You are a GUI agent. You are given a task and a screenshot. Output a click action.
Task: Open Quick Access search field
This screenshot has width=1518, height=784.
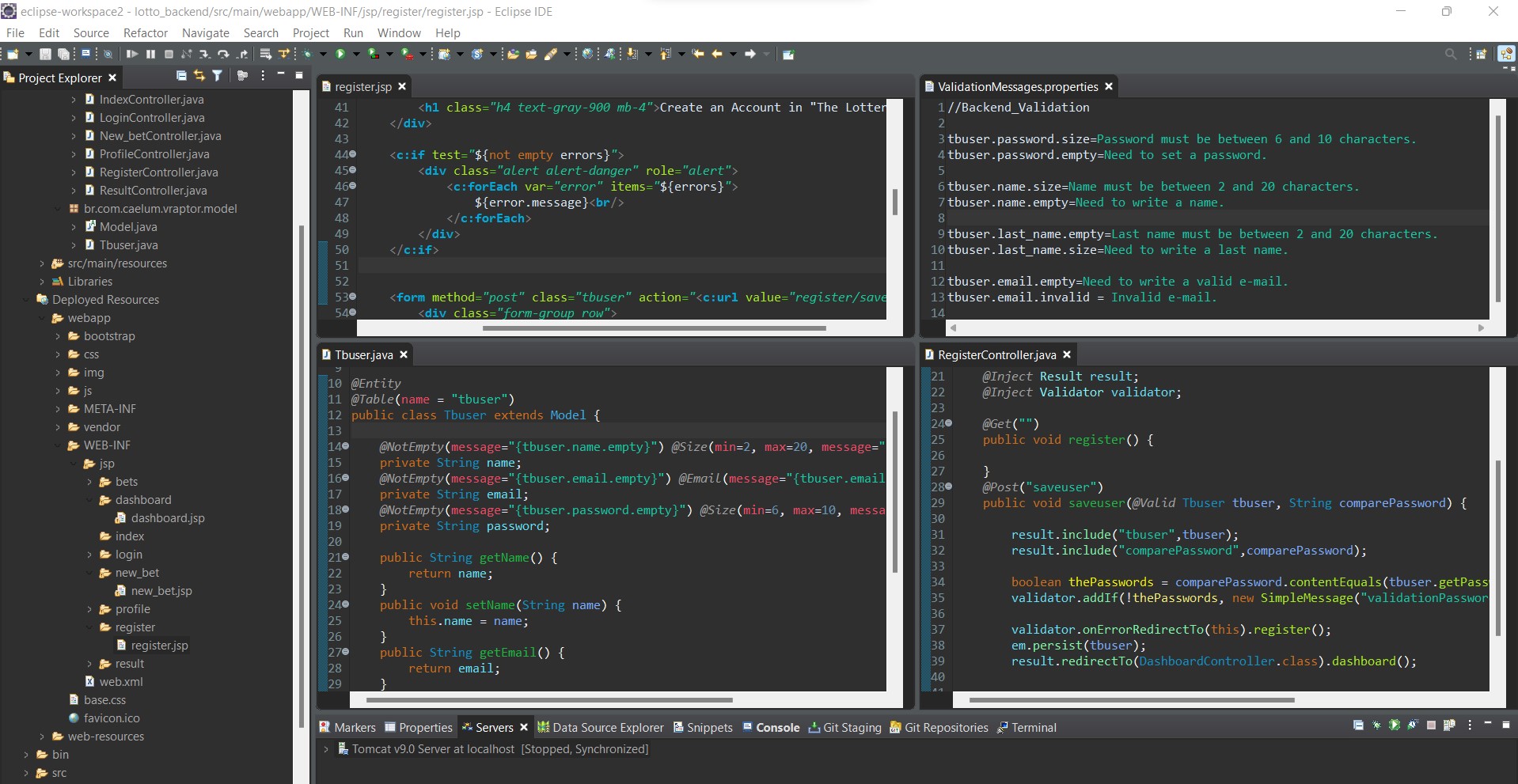pyautogui.click(x=1452, y=54)
